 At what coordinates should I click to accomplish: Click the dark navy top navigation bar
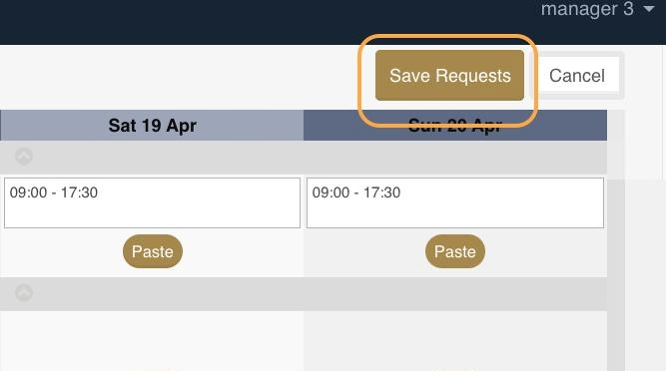(272, 22)
